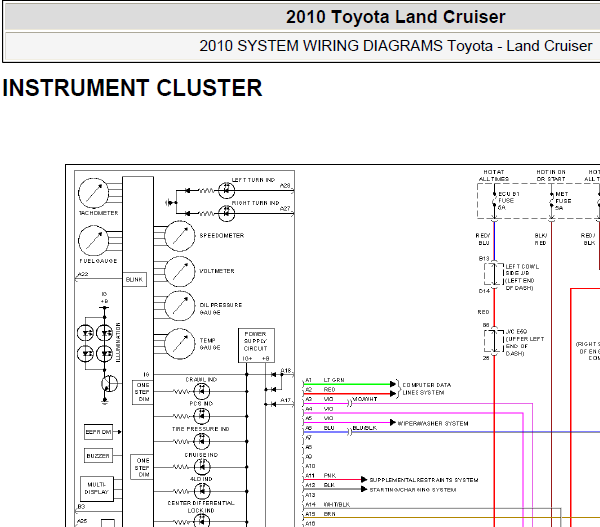Click the 'COMPUTER DATA LINES SYSTEM' label
600x527 pixels.
[427, 389]
